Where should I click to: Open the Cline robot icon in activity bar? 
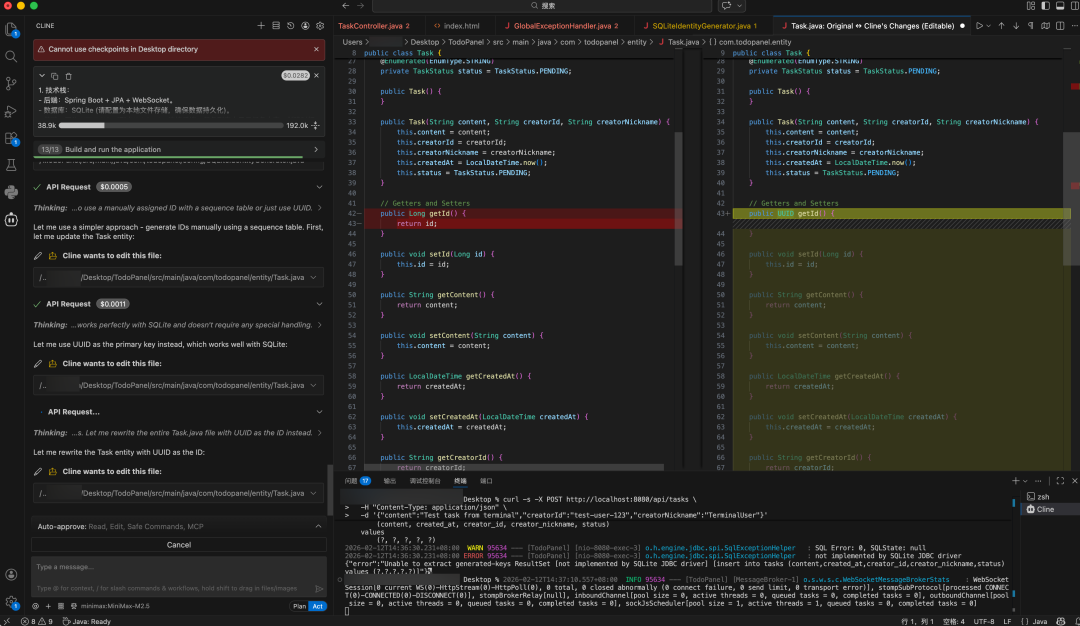point(12,219)
